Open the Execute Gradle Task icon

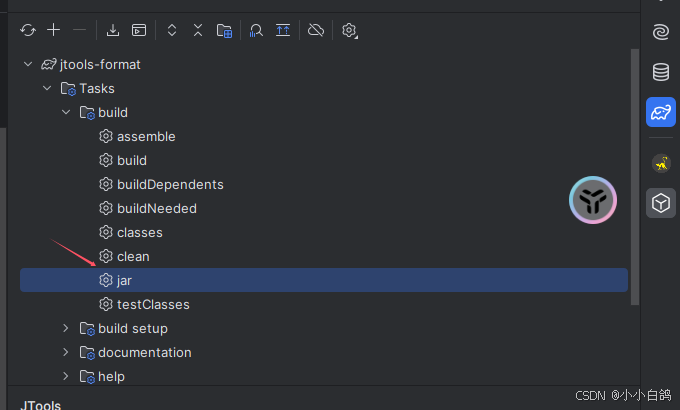point(139,30)
